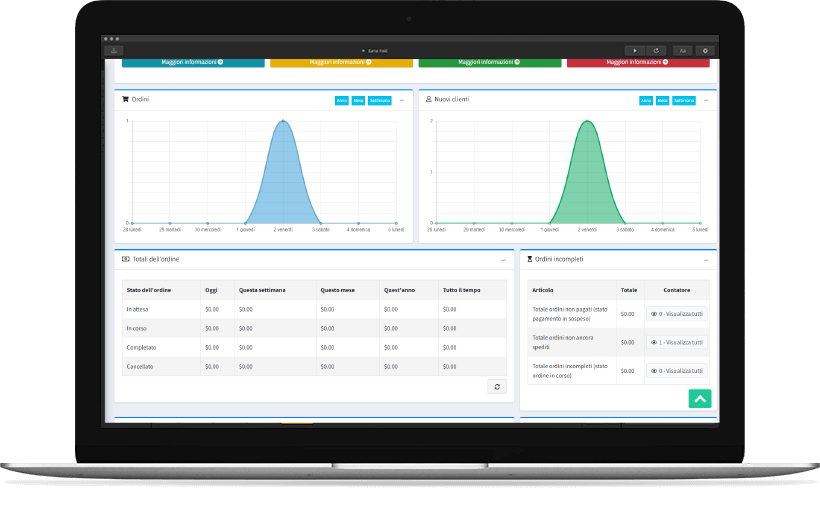
Task: View all incomplete orders in progress
Action: 677,370
